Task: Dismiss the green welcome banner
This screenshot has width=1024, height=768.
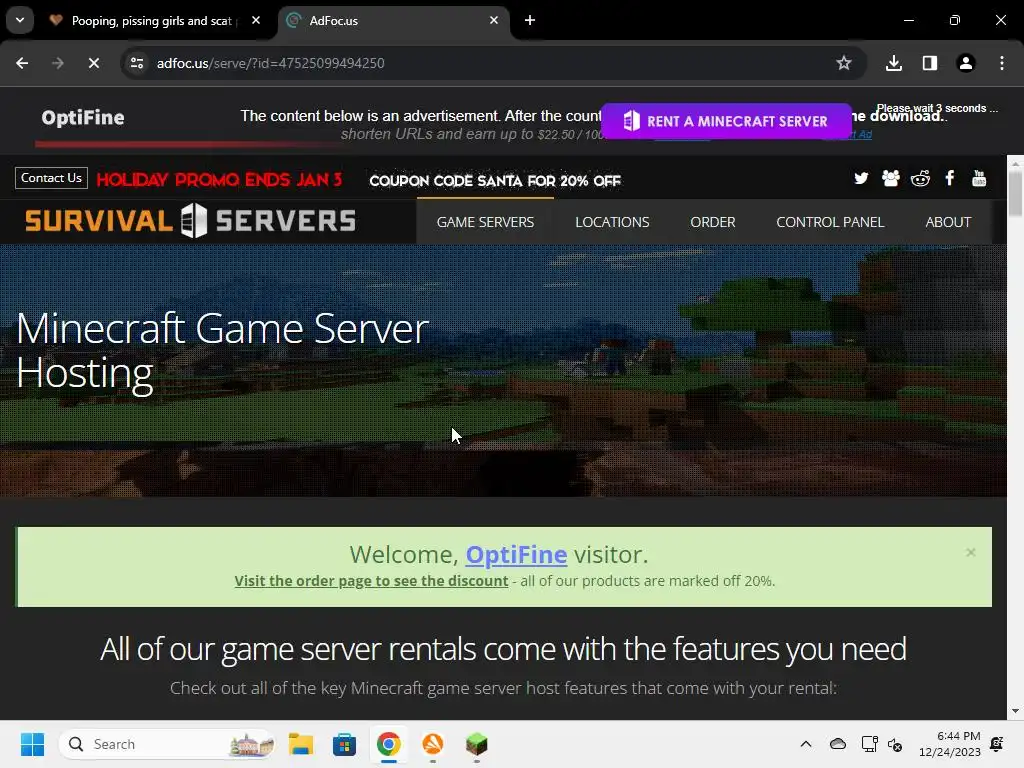Action: (970, 552)
